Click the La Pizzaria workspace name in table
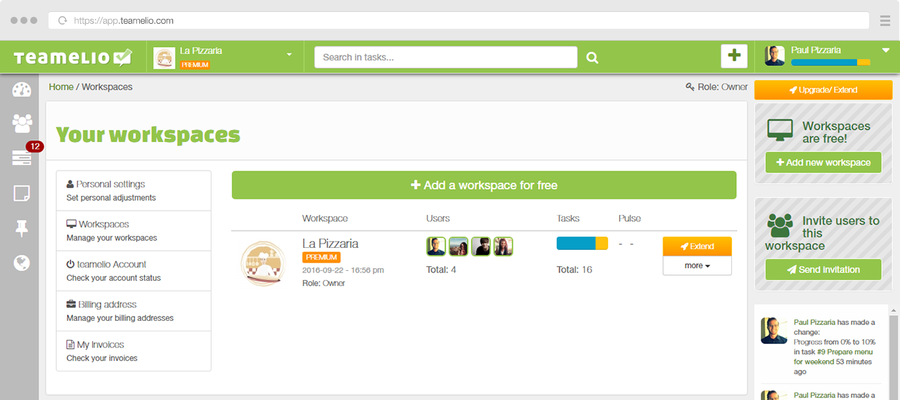 (x=330, y=243)
